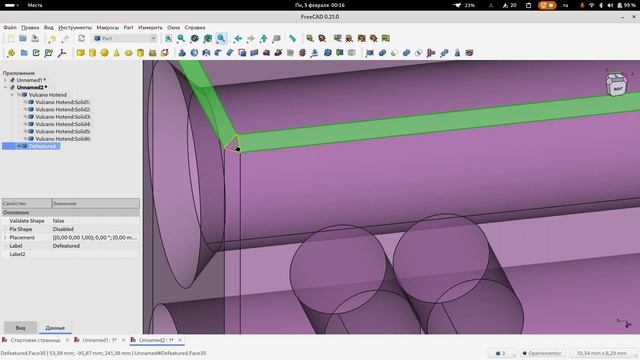
Task: Collapse the Unnamed2 document tree node
Action: [x=5, y=87]
